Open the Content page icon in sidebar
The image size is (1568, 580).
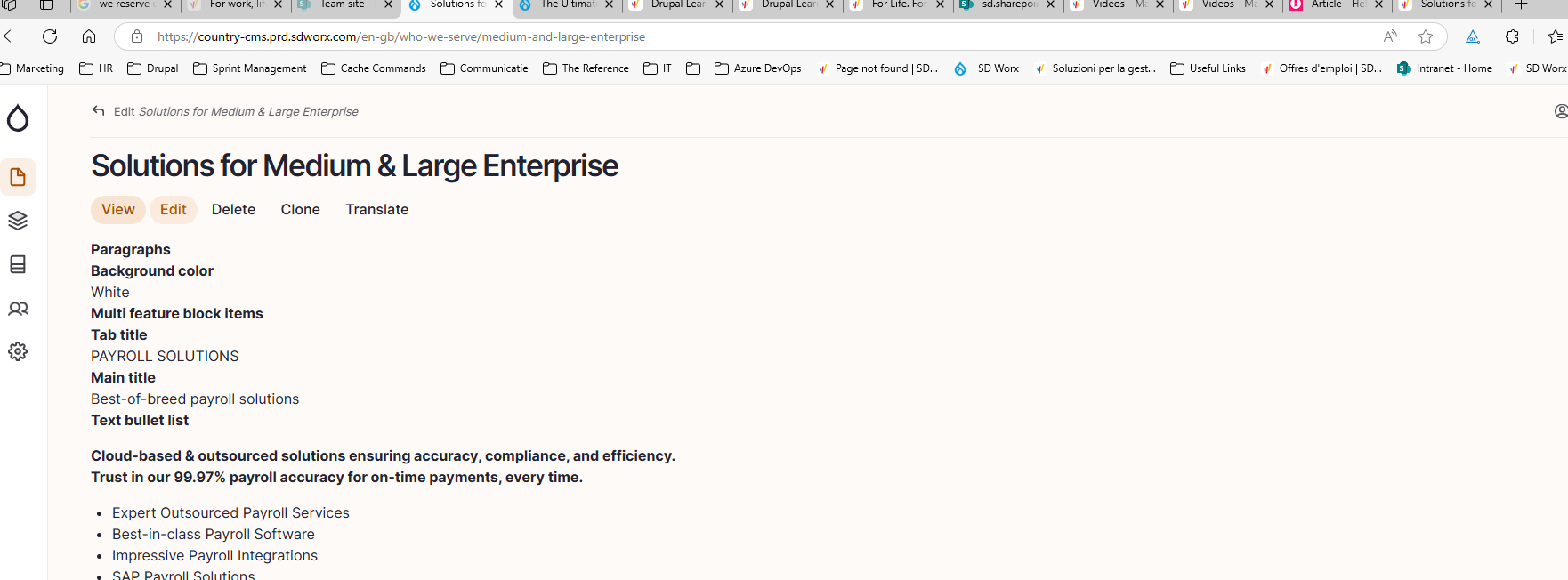point(18,177)
